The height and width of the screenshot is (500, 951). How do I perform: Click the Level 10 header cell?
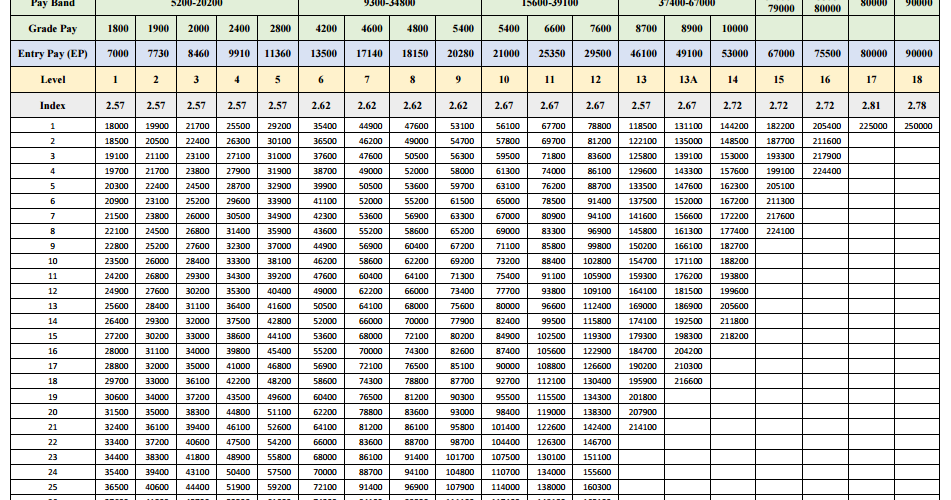pyautogui.click(x=503, y=79)
